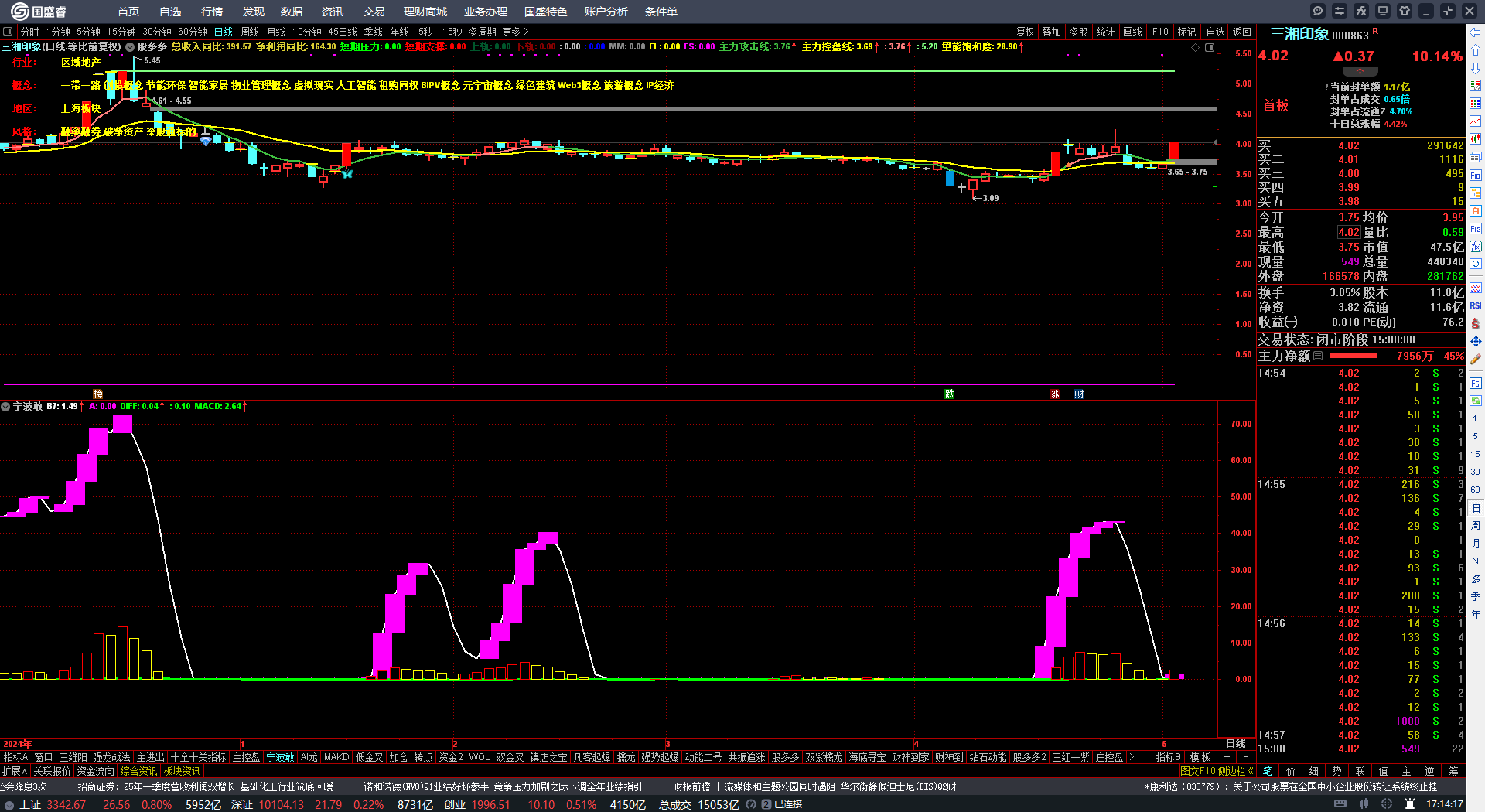Collapse the 侧边栏 sidebar
This screenshot has height=812, width=1485.
point(1236,771)
